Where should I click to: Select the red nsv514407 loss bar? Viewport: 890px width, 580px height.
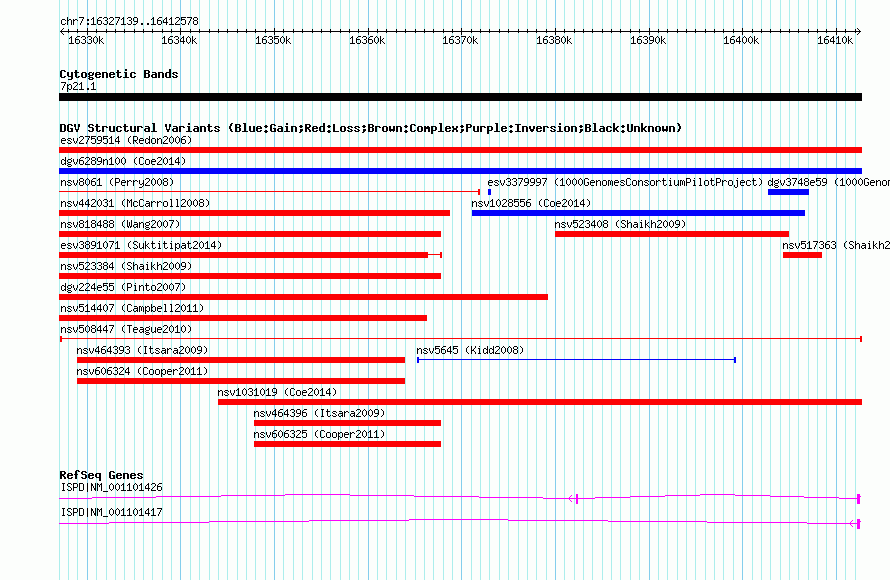pos(243,318)
